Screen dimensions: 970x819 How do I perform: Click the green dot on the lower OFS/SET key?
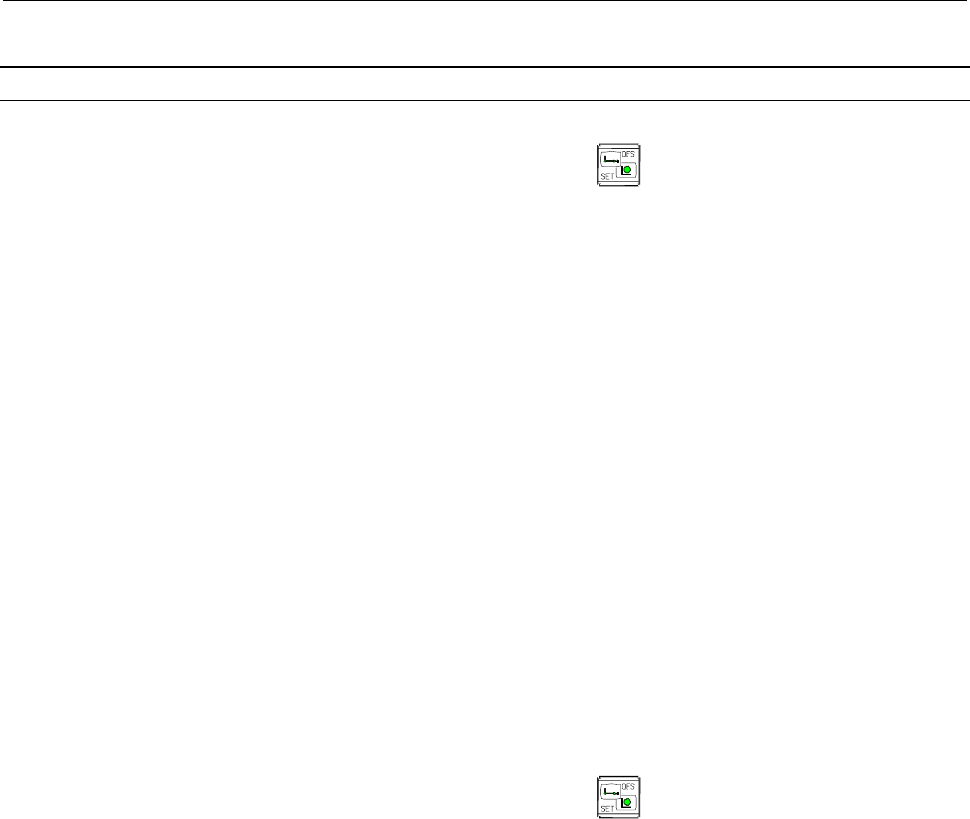[627, 802]
